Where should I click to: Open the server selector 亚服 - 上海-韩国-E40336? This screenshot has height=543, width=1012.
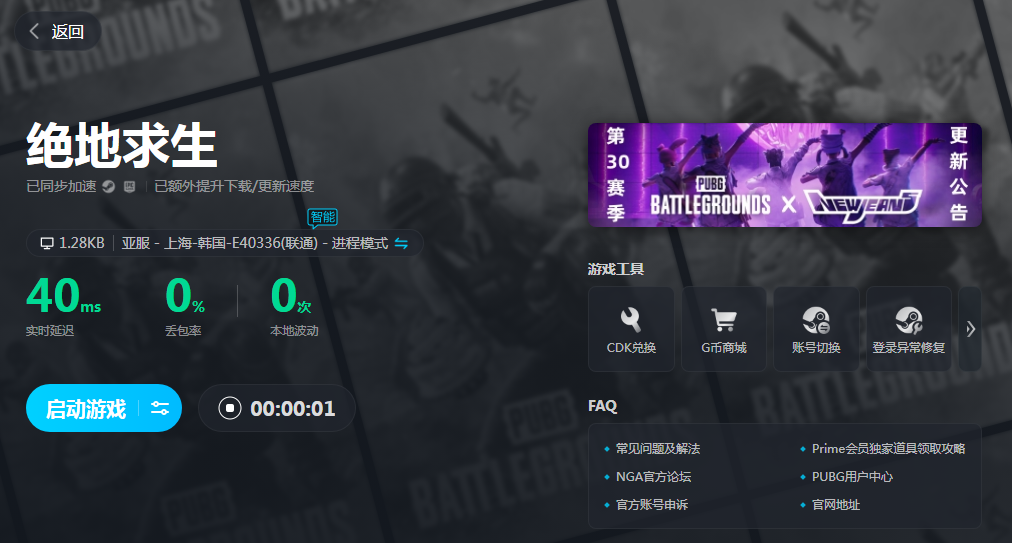pos(255,243)
